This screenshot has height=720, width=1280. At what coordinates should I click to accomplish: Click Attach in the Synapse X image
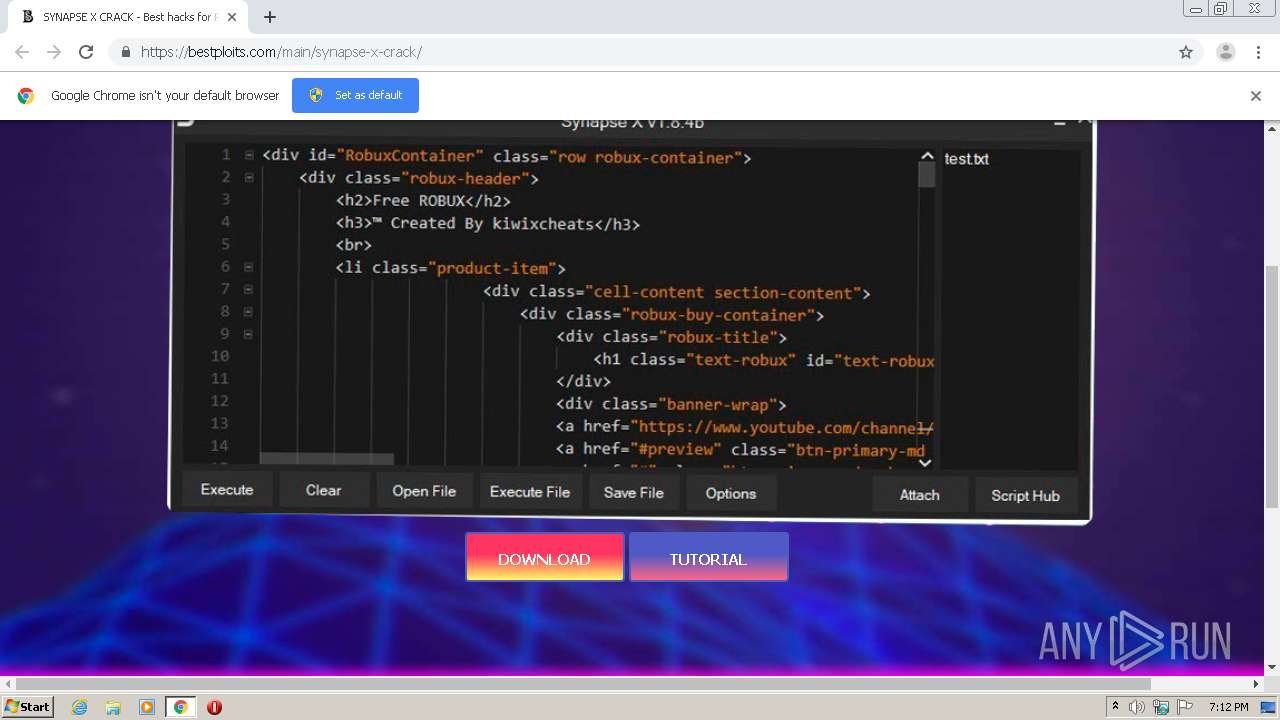coord(920,495)
